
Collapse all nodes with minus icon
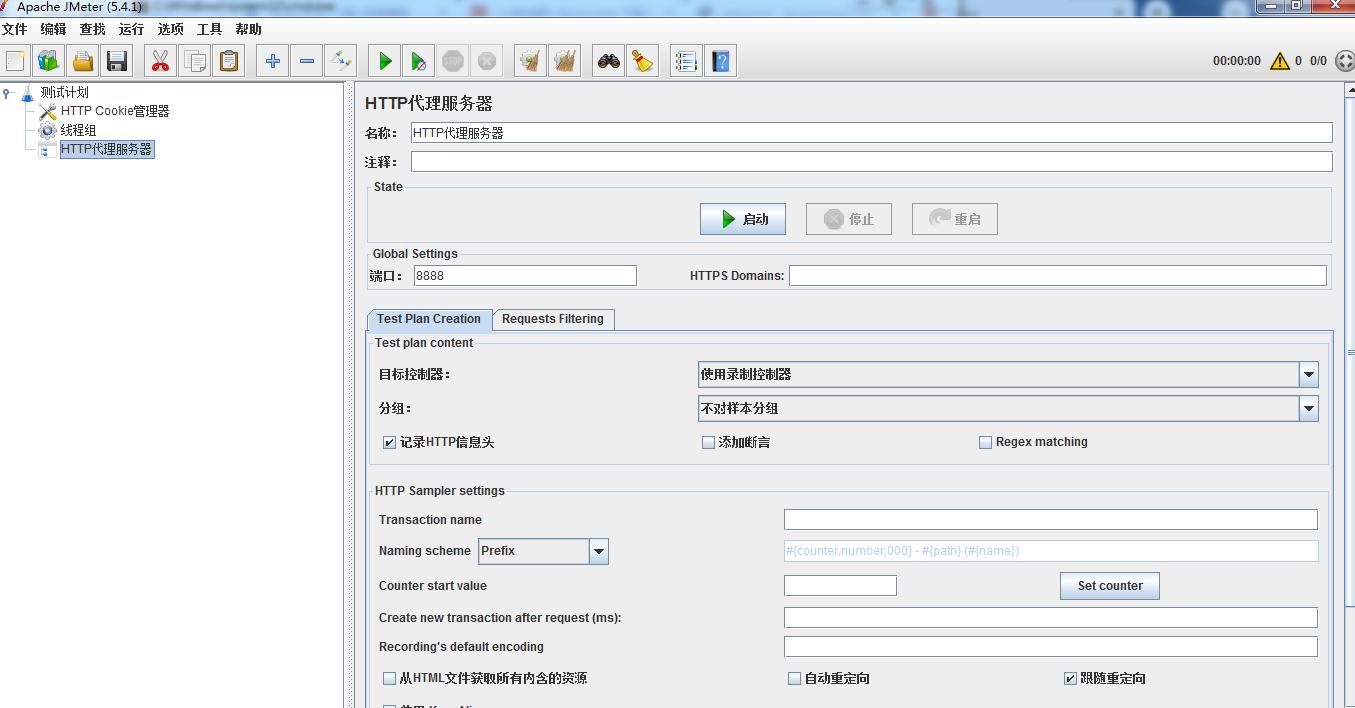[307, 61]
